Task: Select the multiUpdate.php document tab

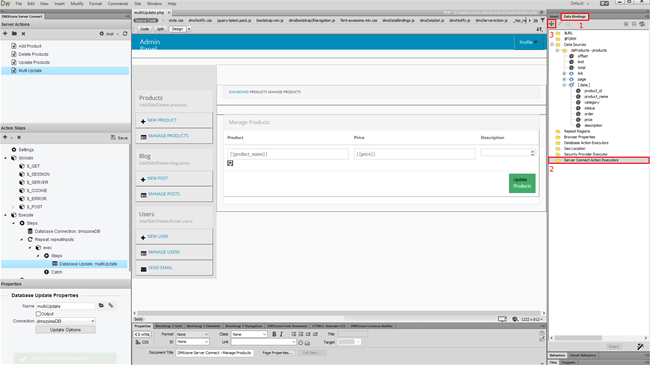Action: [x=149, y=13]
